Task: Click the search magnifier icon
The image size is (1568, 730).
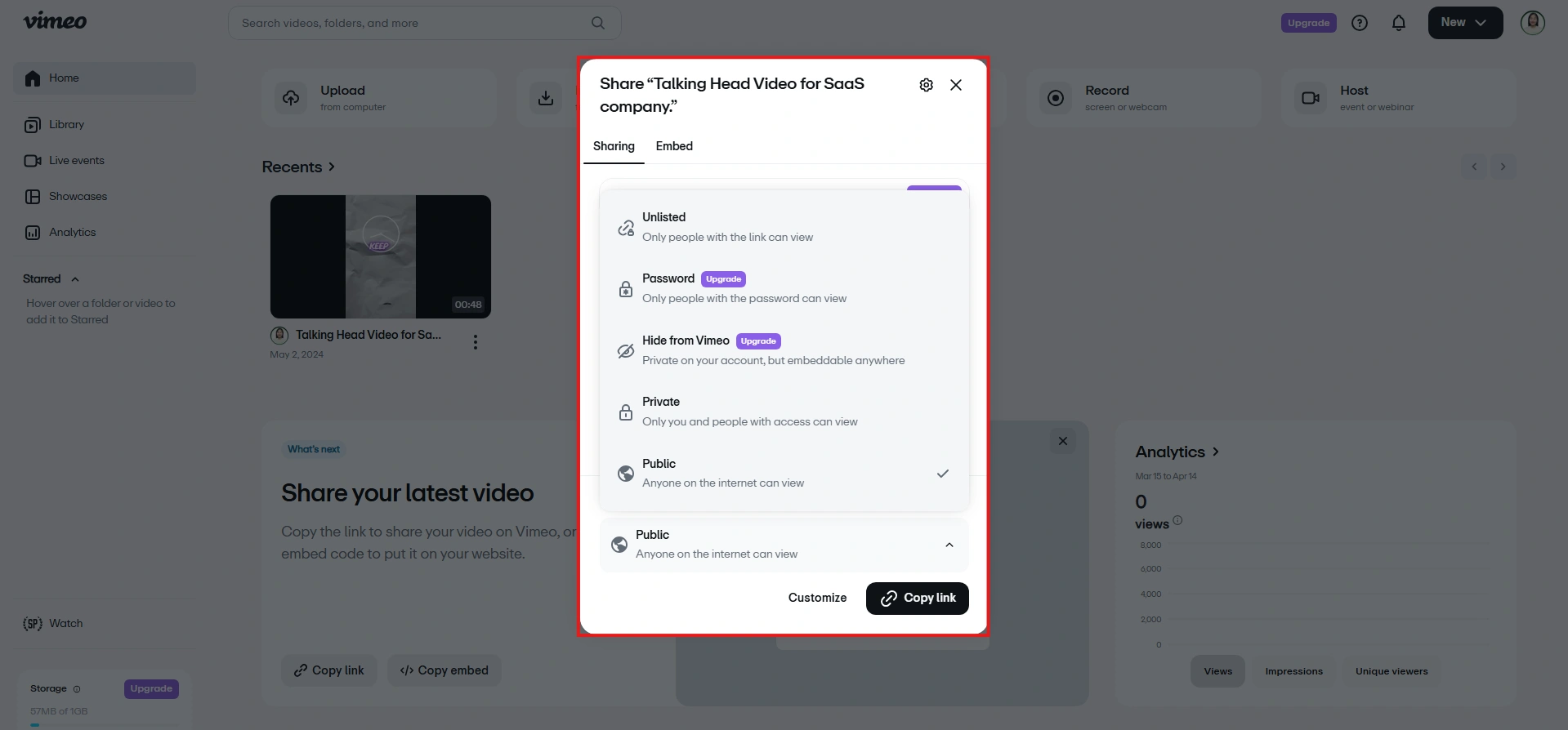Action: [598, 23]
